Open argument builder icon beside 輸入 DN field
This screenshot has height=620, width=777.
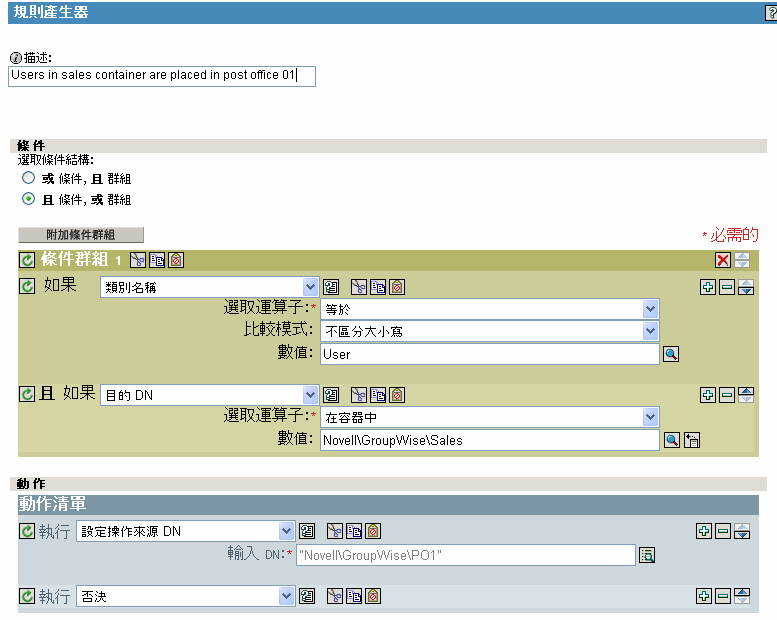647,555
